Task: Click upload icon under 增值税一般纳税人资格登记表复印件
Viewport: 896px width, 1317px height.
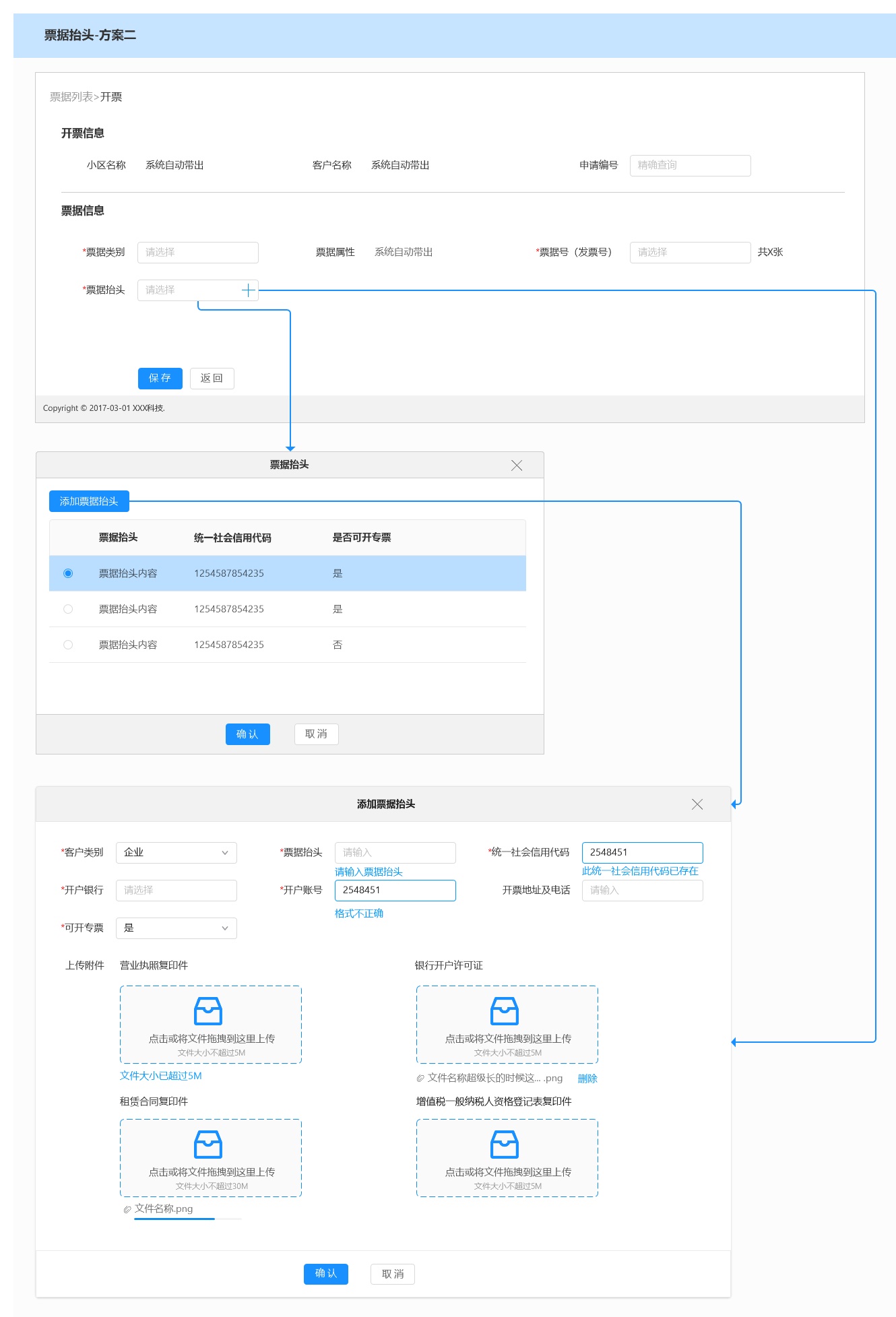Action: coord(505,1145)
